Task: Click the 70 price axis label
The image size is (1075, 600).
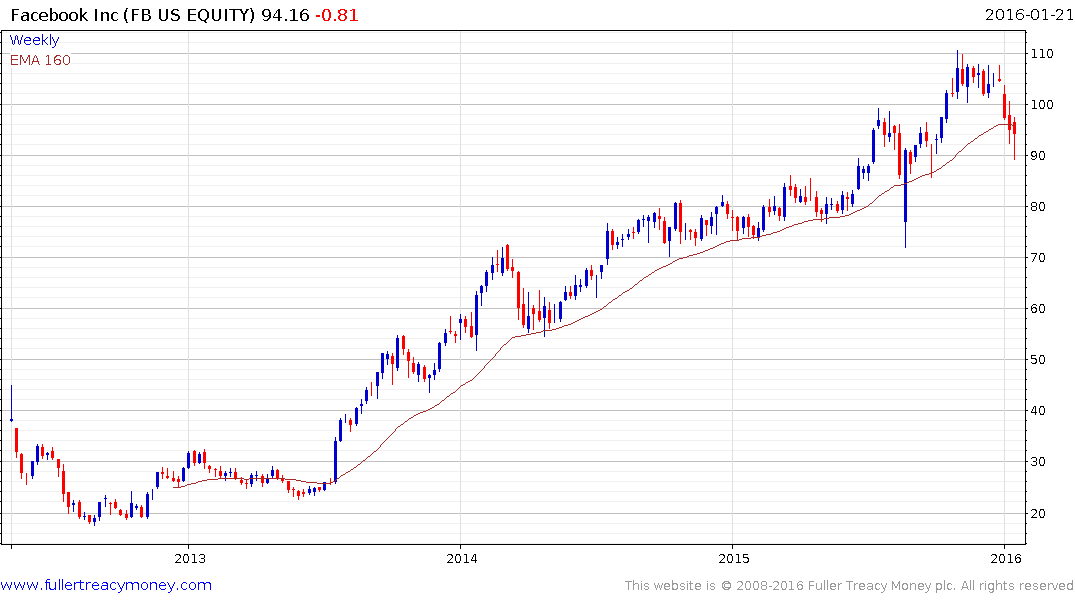Action: click(x=1038, y=258)
